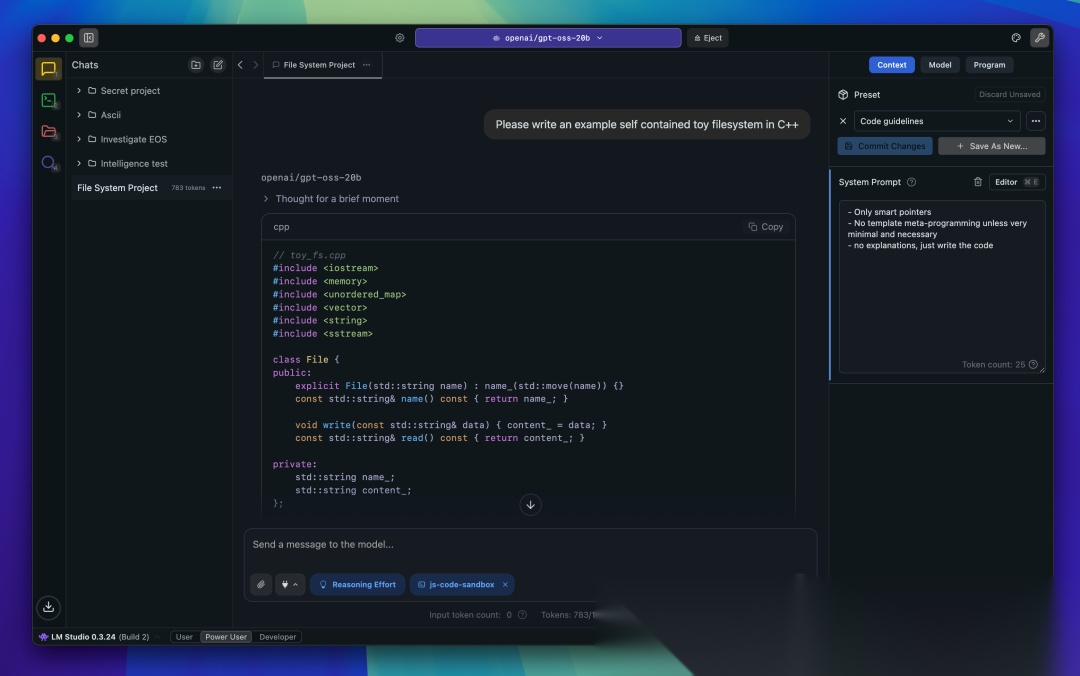Open the Chats section in sidebar
Screen dimensions: 1080x676
click(x=48, y=68)
